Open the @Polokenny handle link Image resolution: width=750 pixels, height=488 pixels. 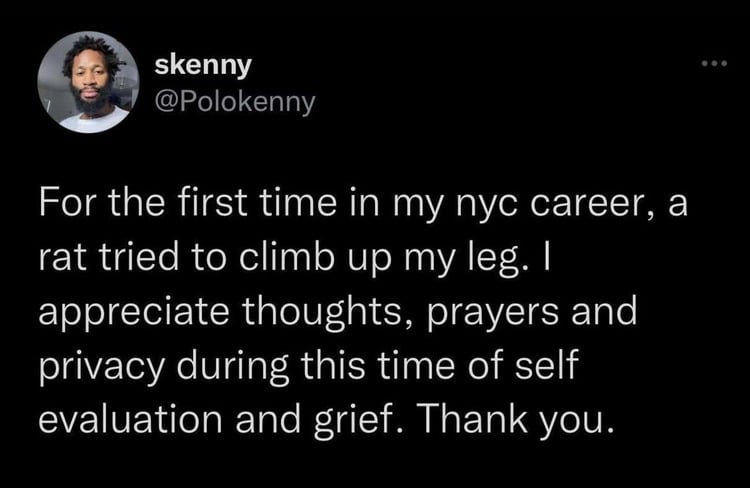pos(235,102)
